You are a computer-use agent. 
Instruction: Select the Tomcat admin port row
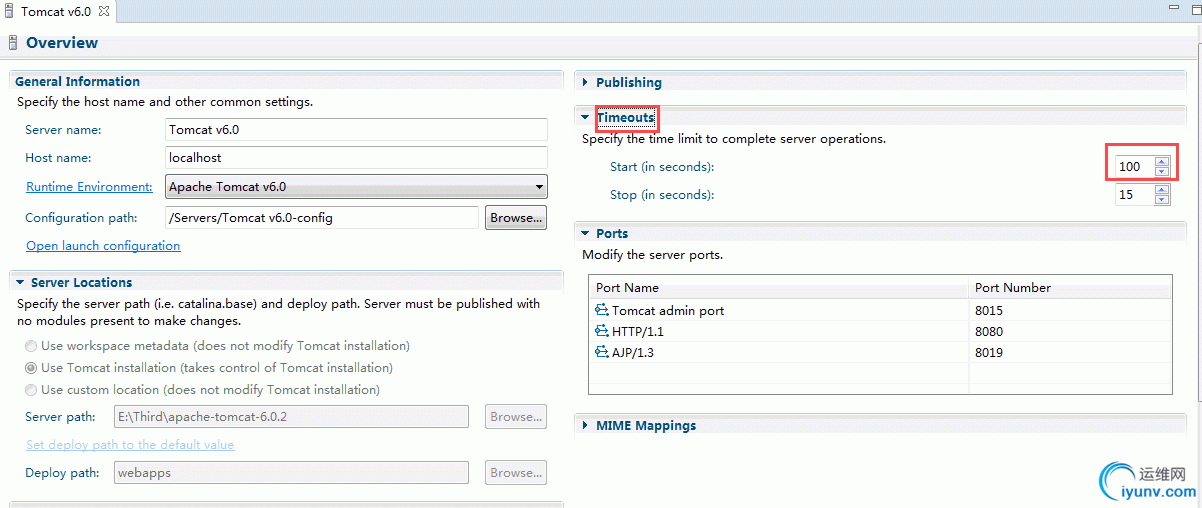pyautogui.click(x=880, y=310)
